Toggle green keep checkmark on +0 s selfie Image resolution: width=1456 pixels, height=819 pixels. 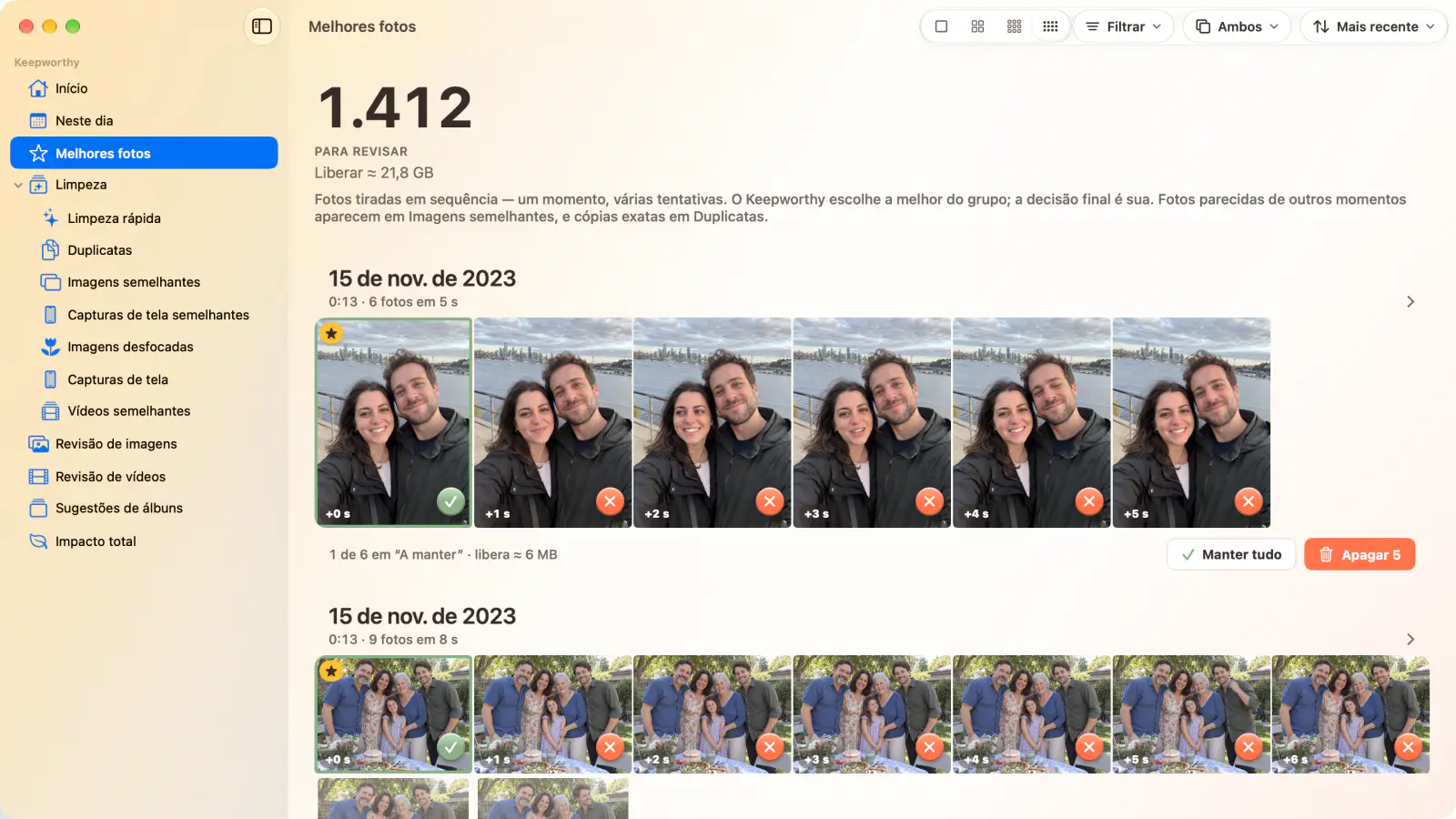(x=450, y=501)
